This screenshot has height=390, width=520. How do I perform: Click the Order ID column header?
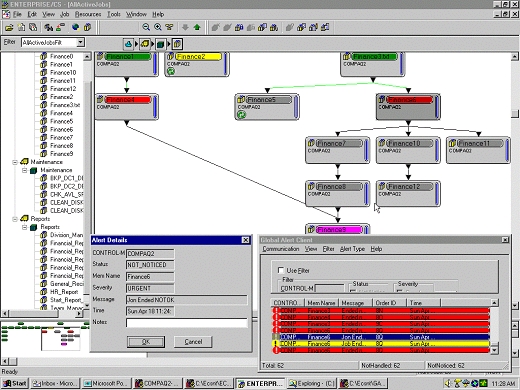pyautogui.click(x=389, y=303)
